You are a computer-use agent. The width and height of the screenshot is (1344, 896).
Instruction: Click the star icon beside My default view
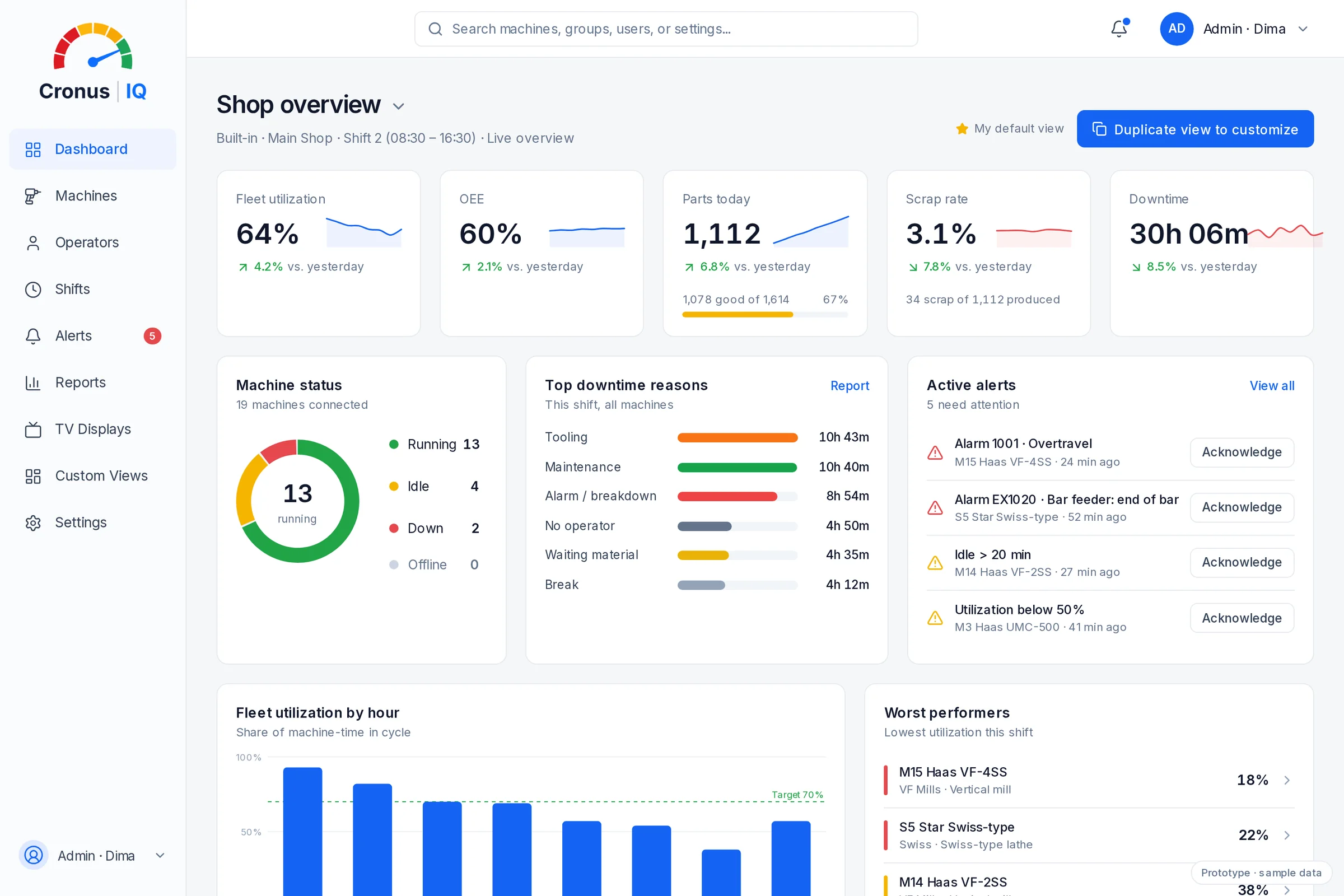pos(962,129)
